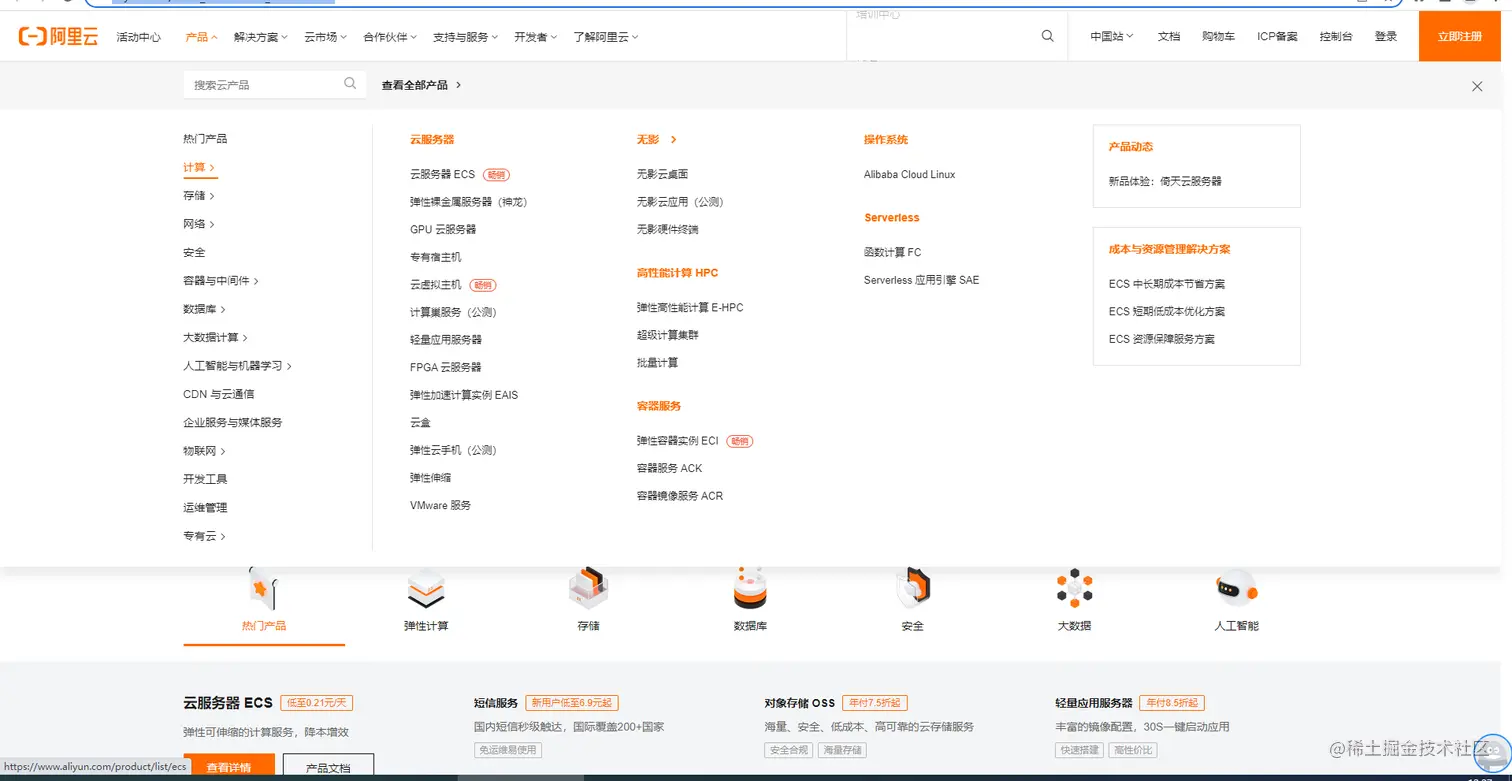This screenshot has width=1512, height=781.
Task: Expand the 了解阿里云 navigation dropdown
Action: click(605, 37)
